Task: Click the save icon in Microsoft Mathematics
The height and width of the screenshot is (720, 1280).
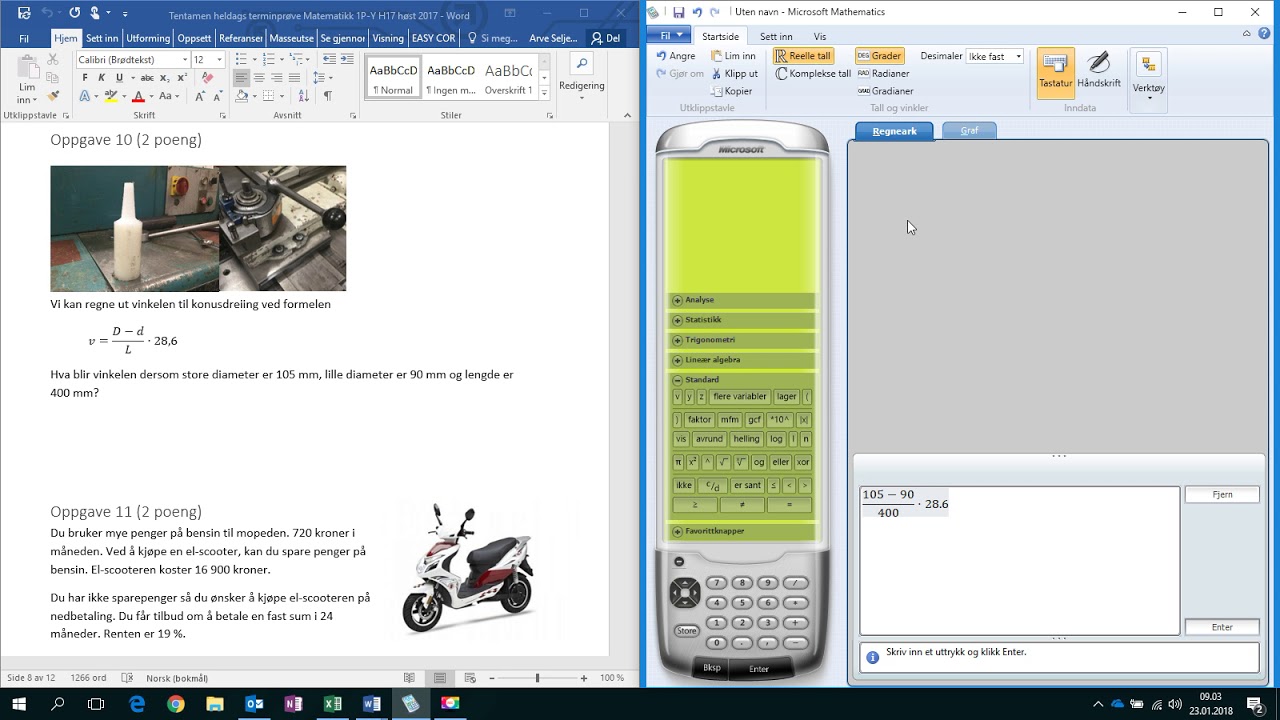Action: [679, 12]
